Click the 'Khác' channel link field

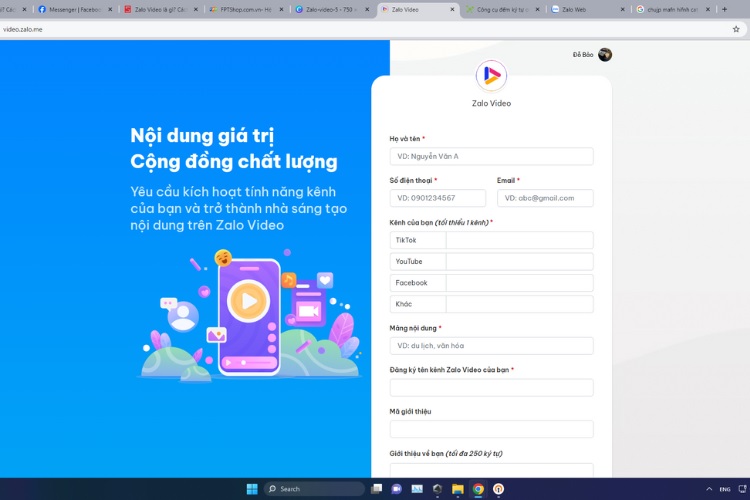[519, 304]
